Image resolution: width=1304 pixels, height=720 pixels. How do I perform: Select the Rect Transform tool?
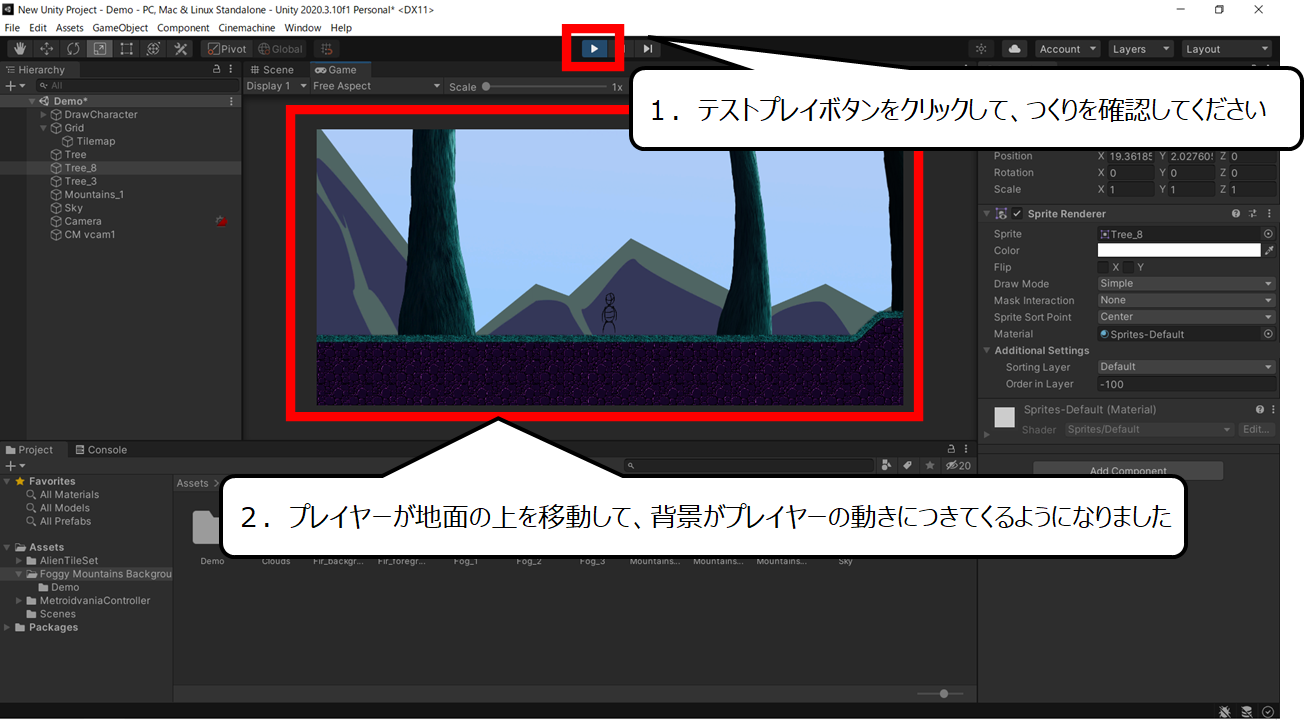point(127,48)
